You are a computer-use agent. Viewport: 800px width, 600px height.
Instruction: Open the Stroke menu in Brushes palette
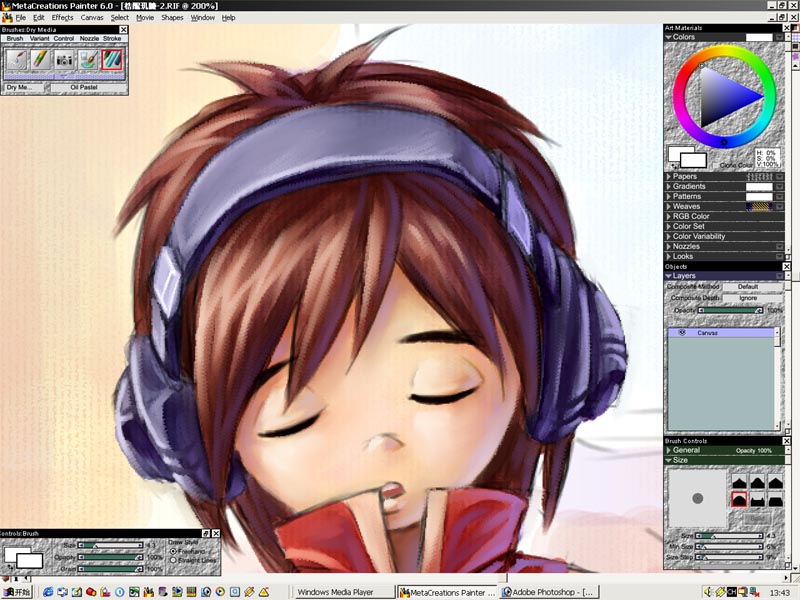point(112,39)
